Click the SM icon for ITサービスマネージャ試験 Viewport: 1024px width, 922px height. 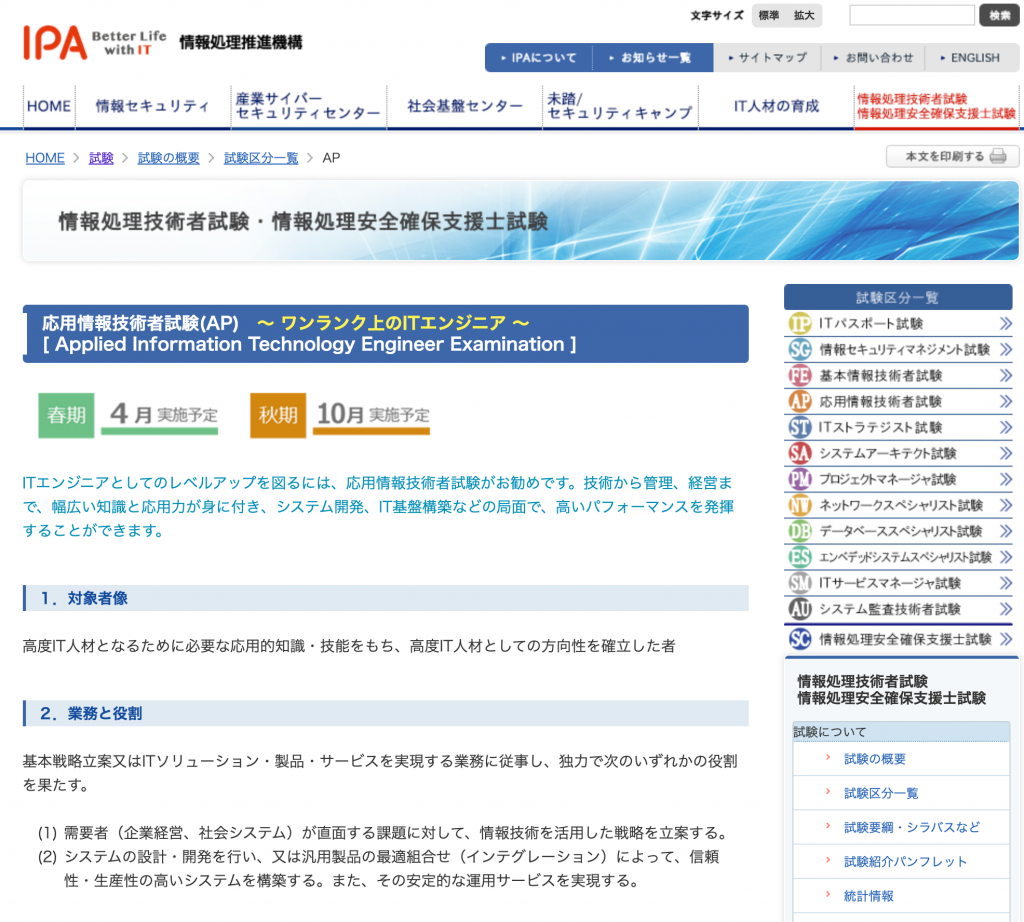pyautogui.click(x=800, y=582)
